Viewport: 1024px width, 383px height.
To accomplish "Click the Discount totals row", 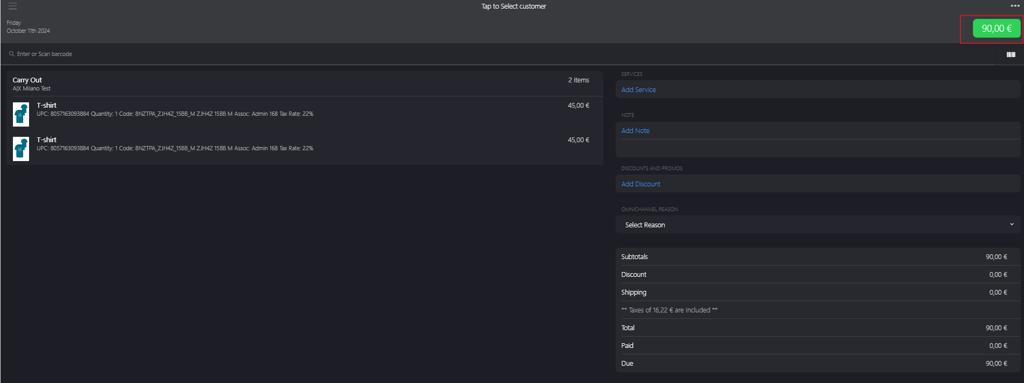I will tap(818, 275).
